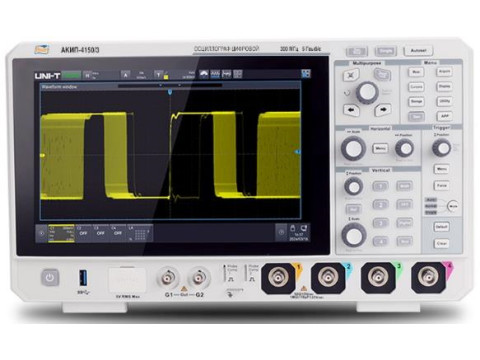This screenshot has height=360, width=480.
Task: Push the Autoset button
Action: click(418, 51)
